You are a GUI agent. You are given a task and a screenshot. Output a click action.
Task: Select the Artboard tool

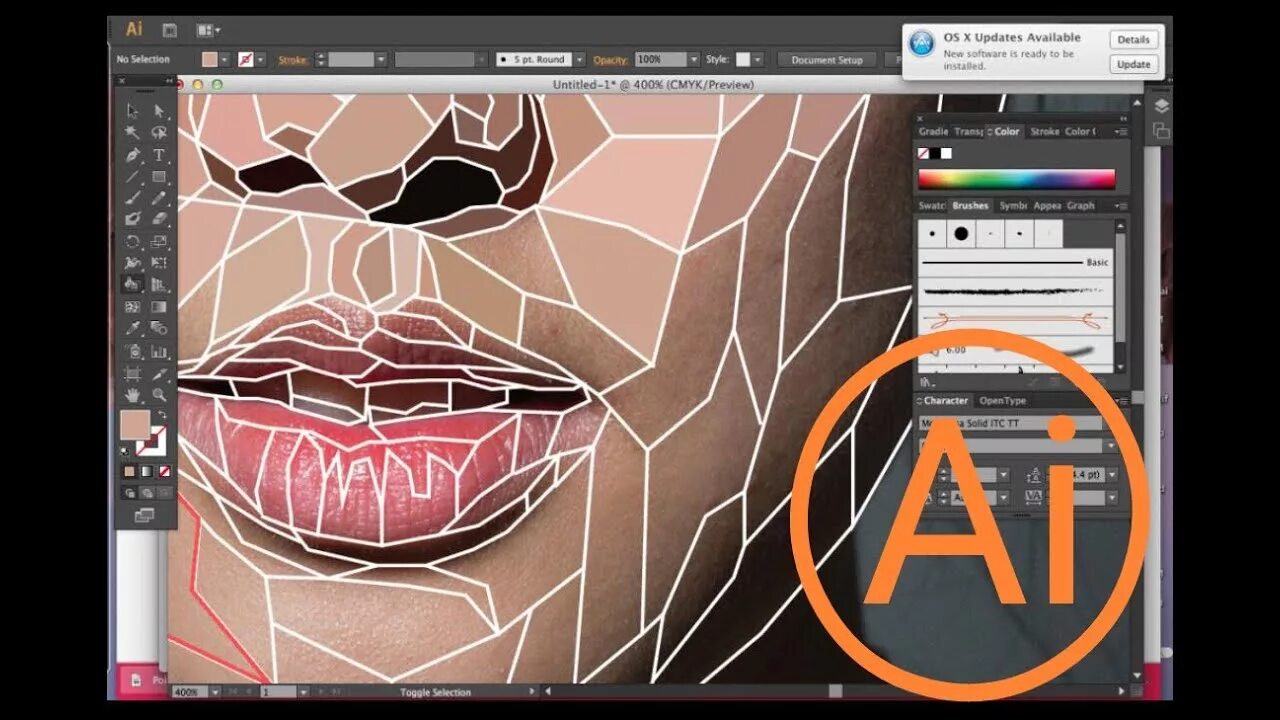pos(133,373)
